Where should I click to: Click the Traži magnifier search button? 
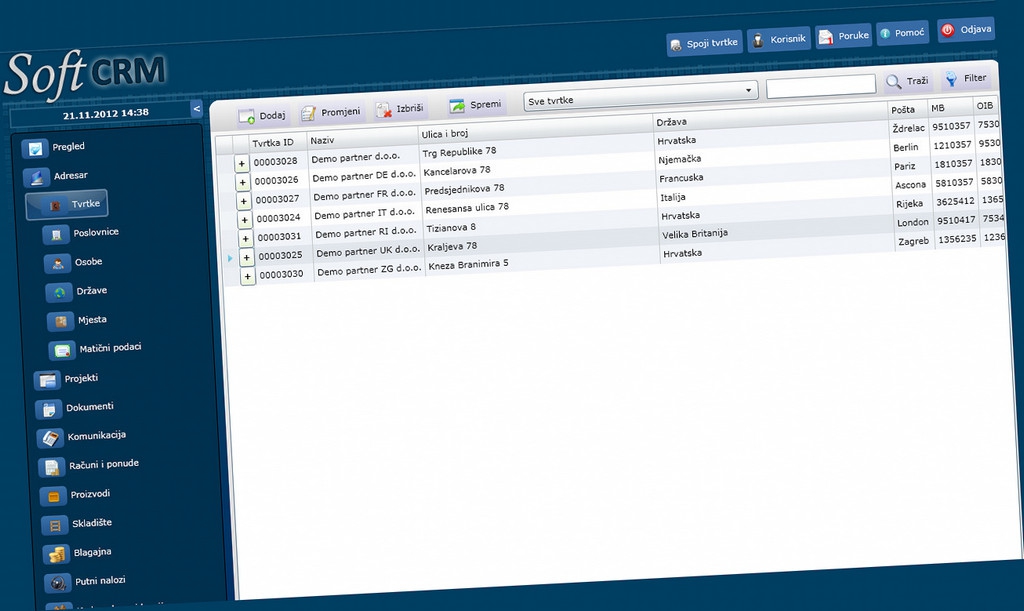click(x=907, y=82)
